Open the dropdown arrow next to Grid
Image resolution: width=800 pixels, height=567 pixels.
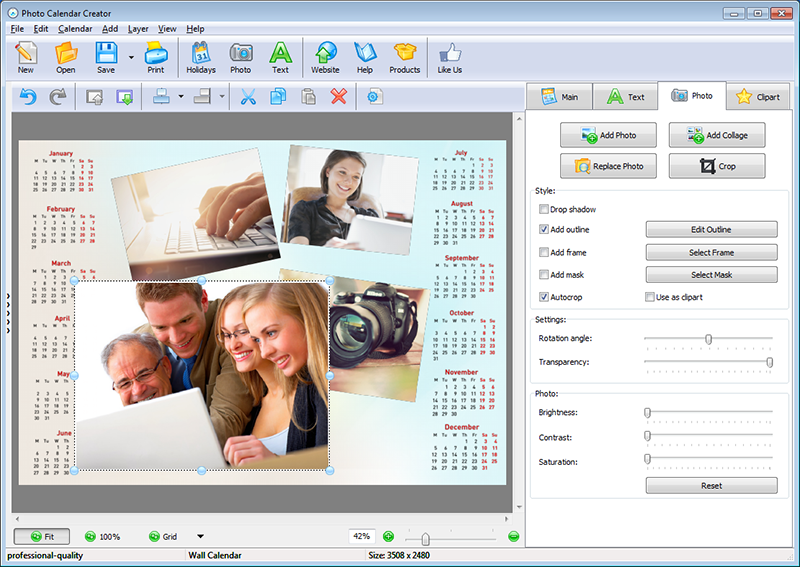click(201, 536)
